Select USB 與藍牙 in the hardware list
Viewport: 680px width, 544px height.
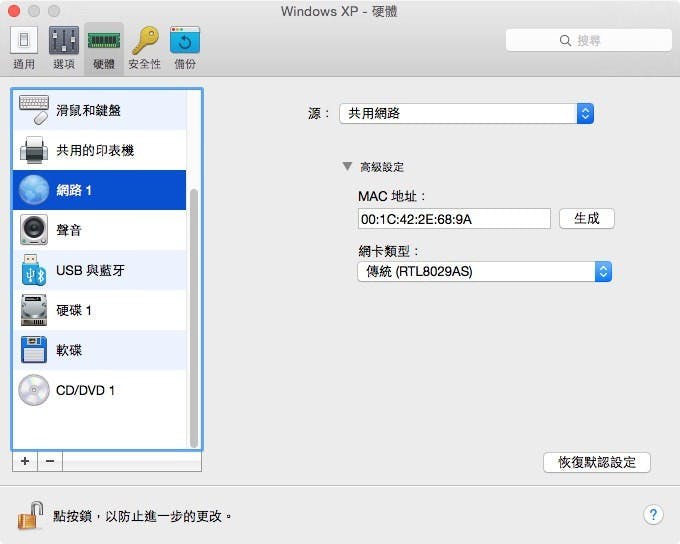[99, 270]
